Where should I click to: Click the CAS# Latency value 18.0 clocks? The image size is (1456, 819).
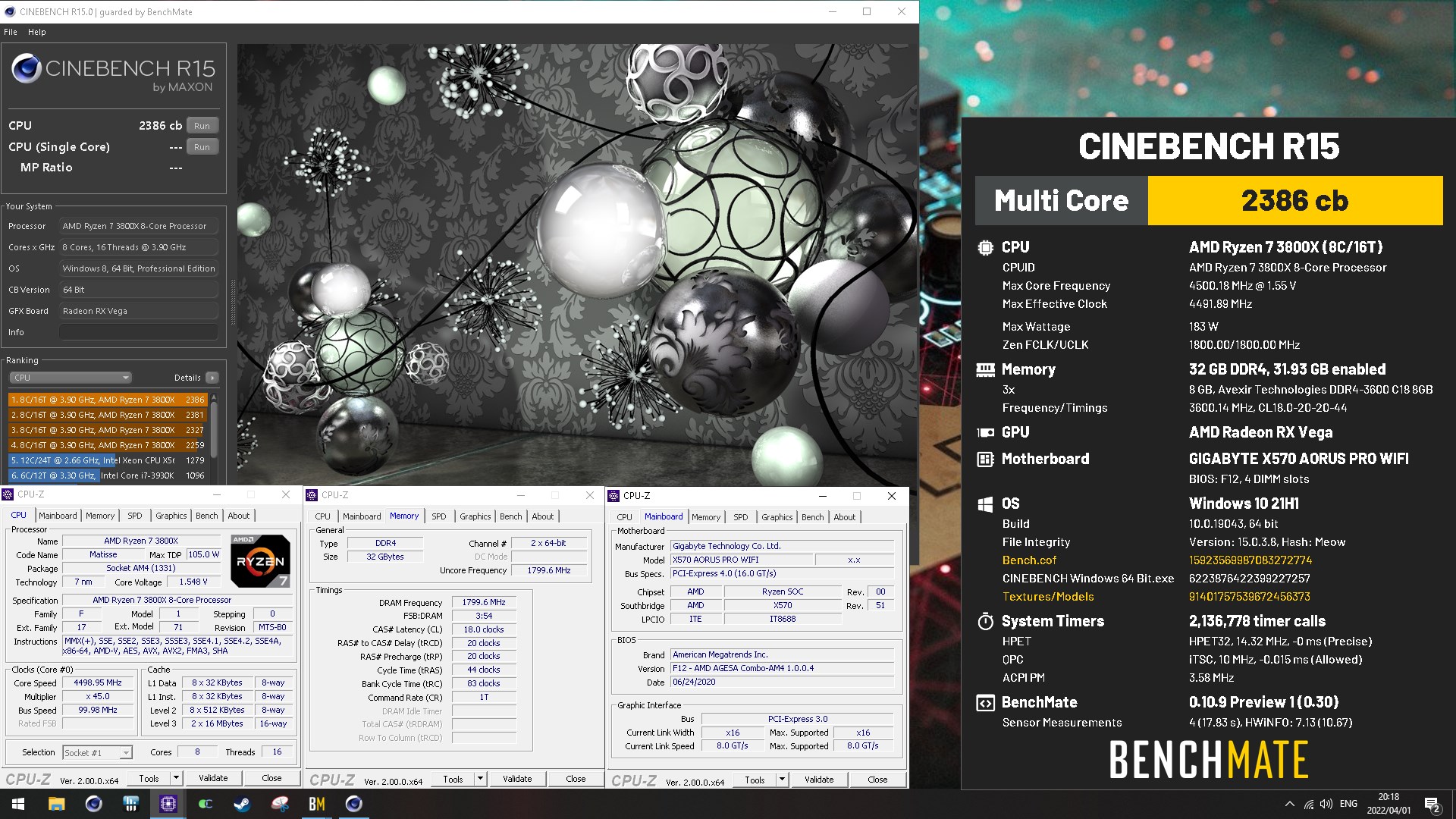(x=484, y=629)
